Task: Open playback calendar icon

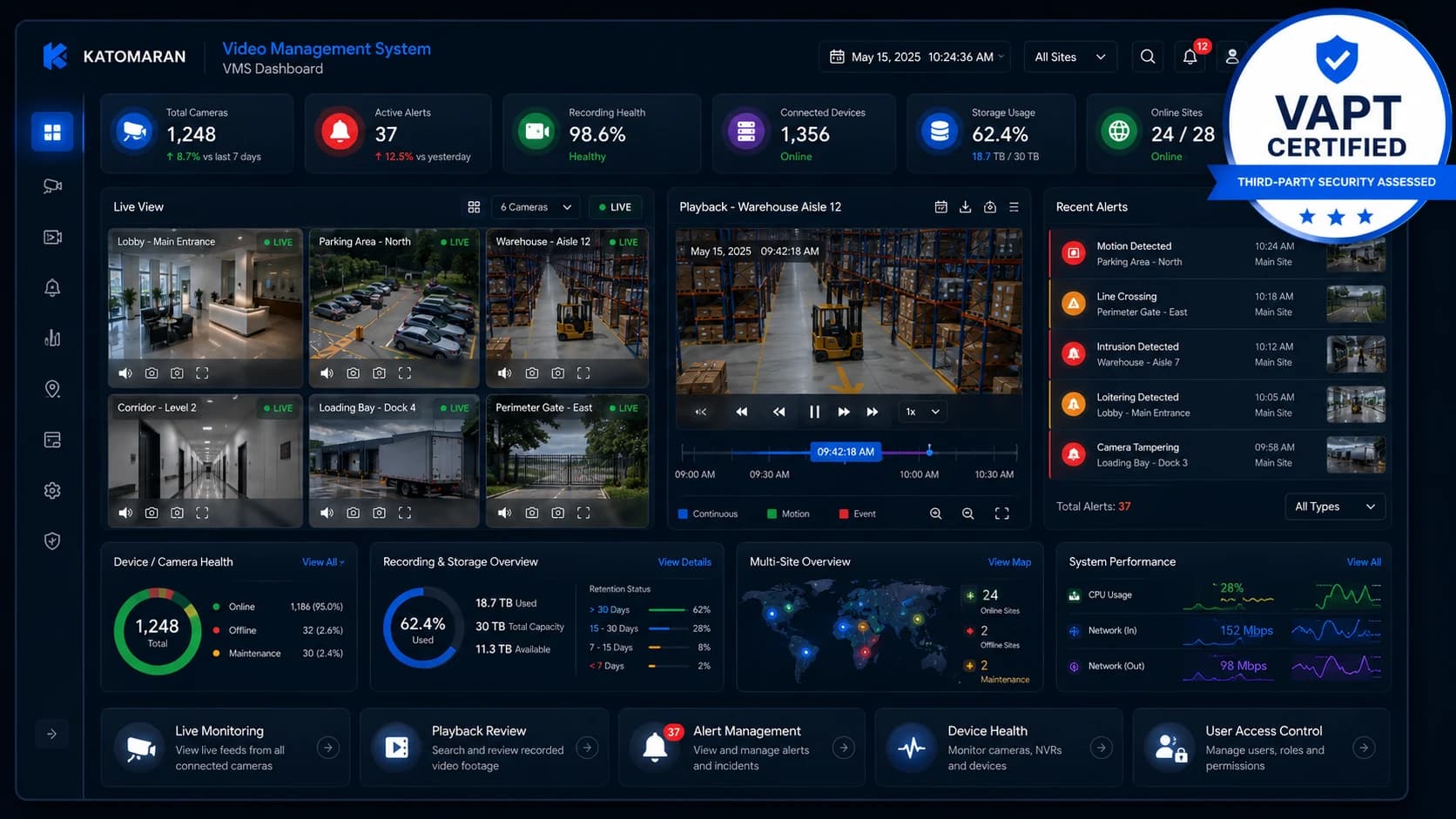Action: 940,207
